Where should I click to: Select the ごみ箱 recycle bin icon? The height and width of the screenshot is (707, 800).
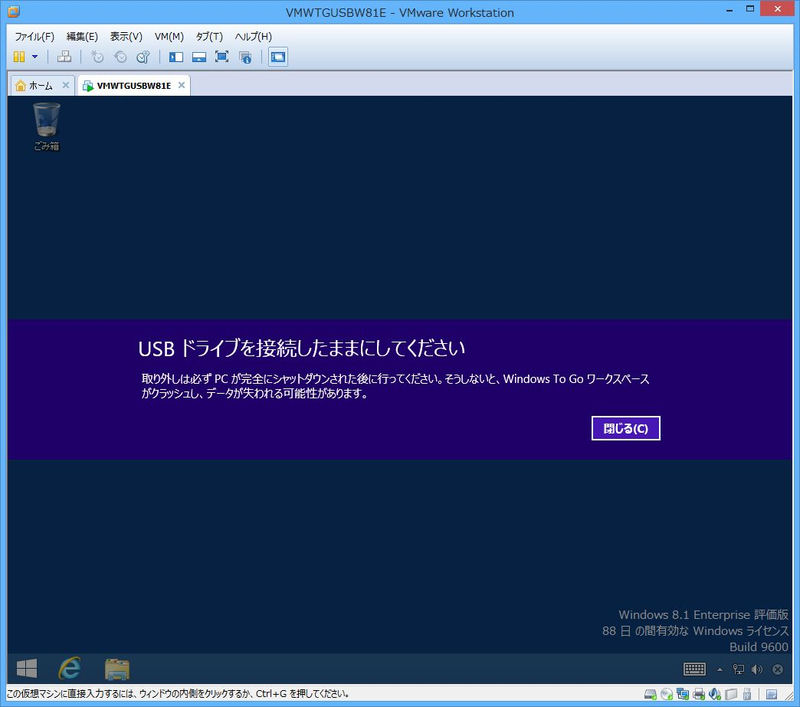click(x=46, y=127)
